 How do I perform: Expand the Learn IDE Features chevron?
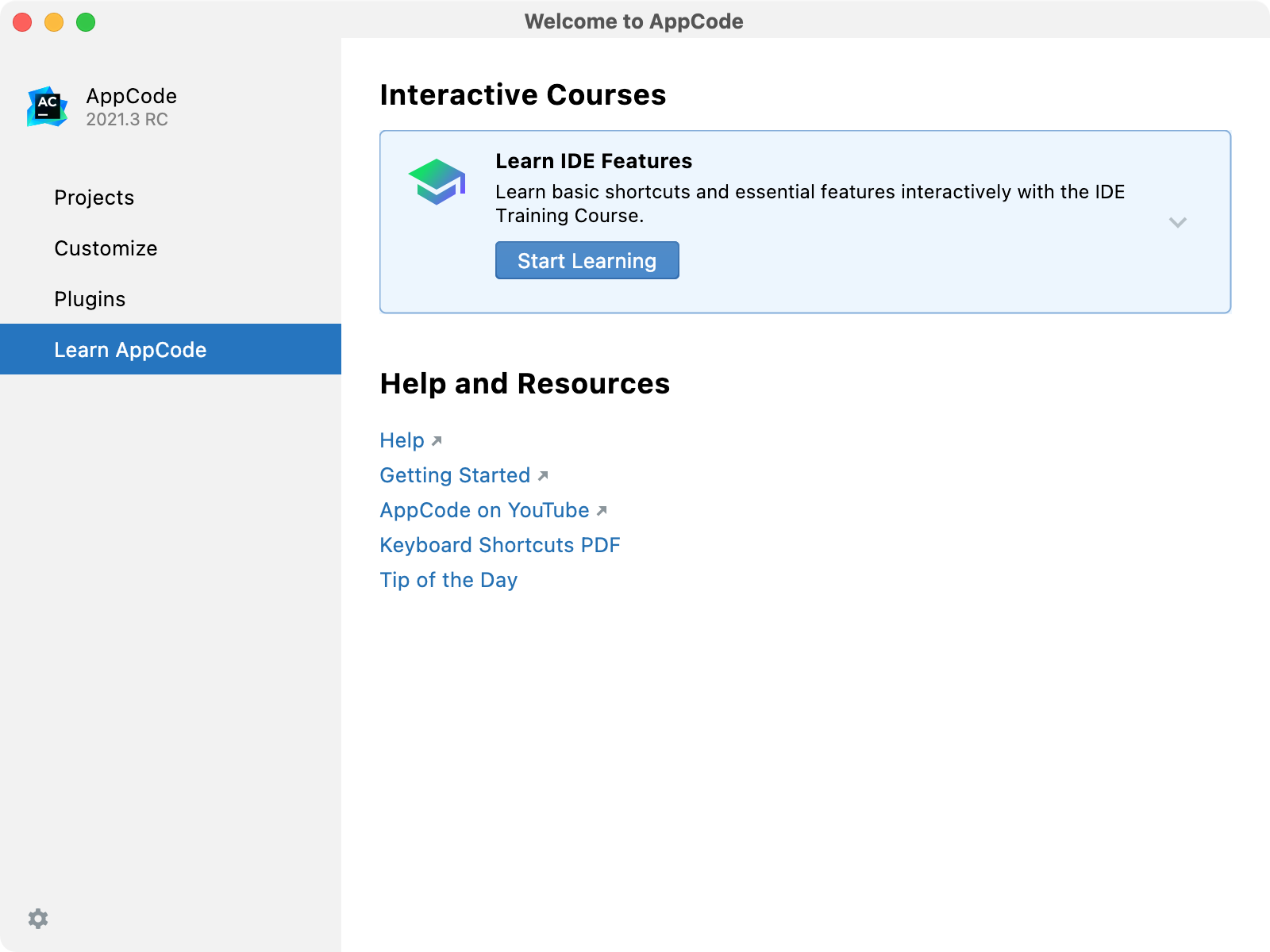[1178, 223]
